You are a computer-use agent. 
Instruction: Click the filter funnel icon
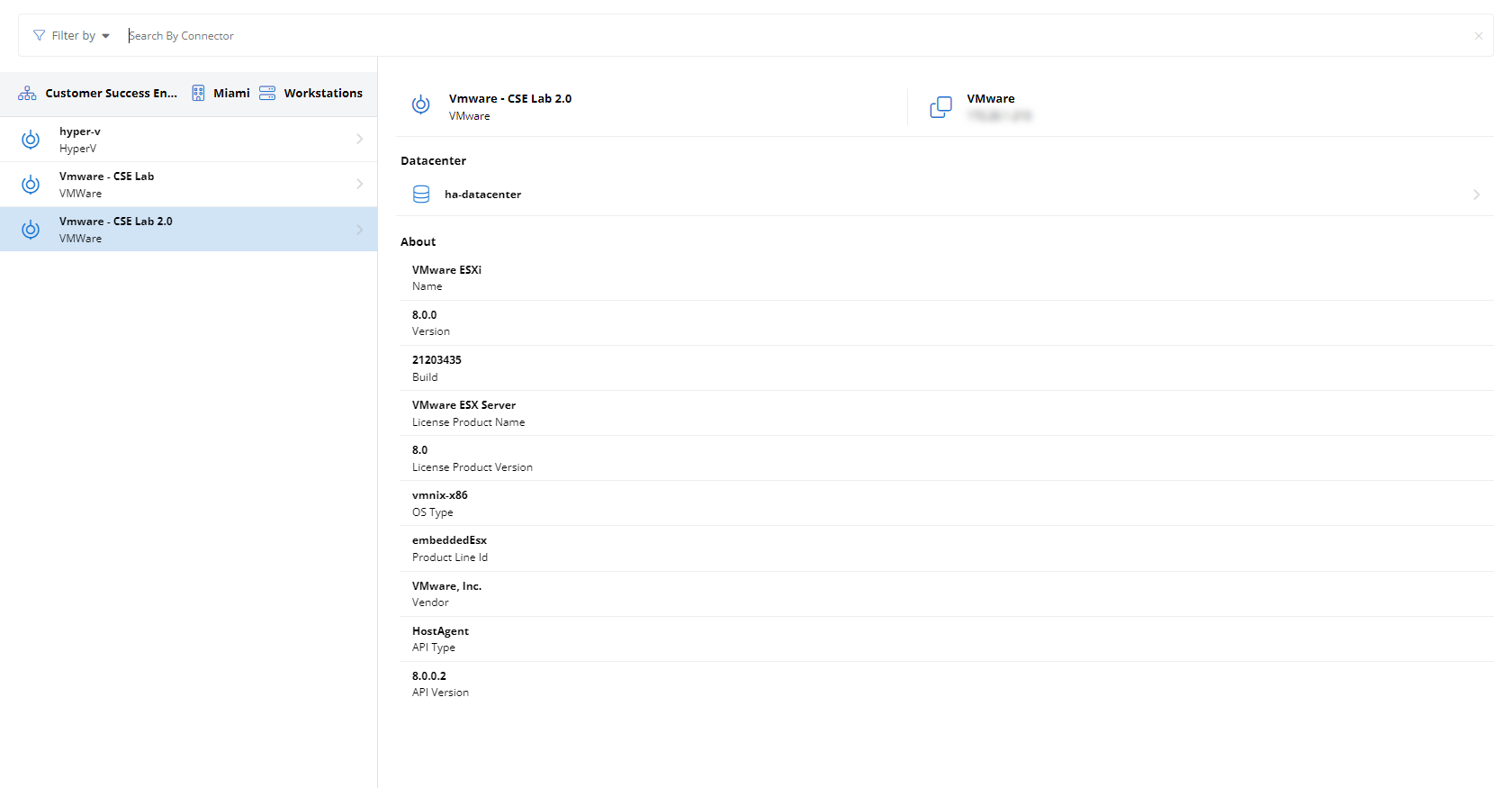click(x=39, y=36)
